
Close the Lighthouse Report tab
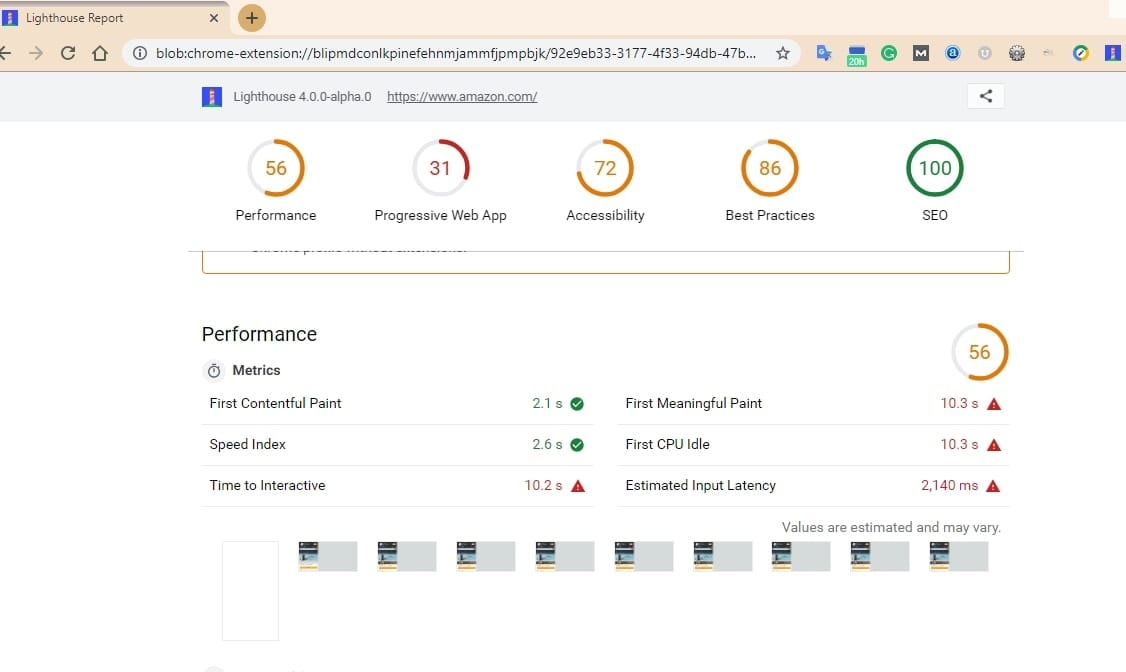tap(213, 18)
